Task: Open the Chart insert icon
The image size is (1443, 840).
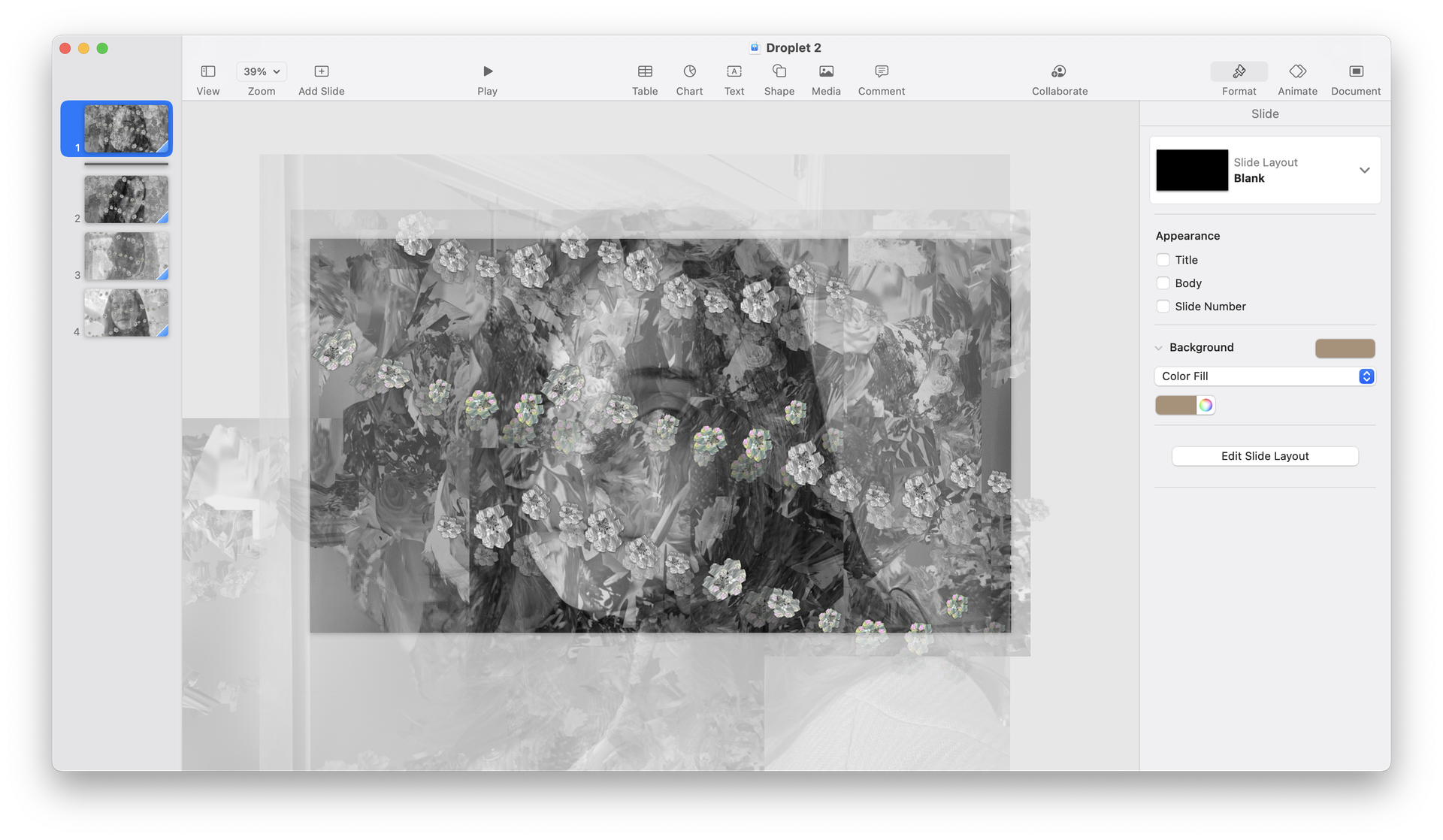Action: 689,71
